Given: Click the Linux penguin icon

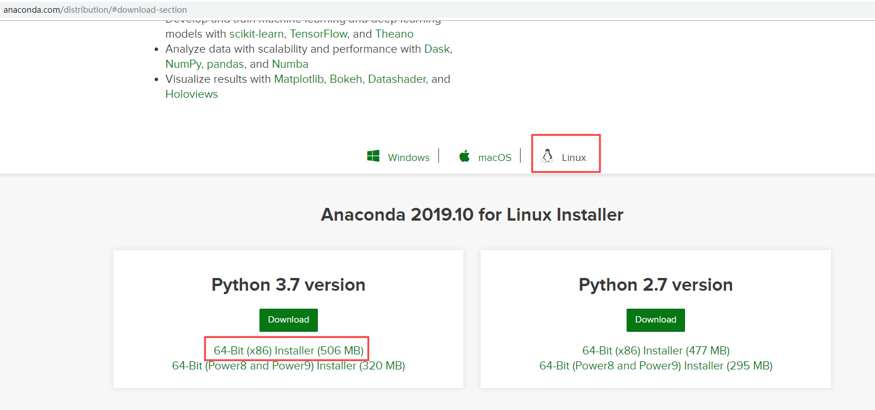Looking at the screenshot, I should (547, 156).
